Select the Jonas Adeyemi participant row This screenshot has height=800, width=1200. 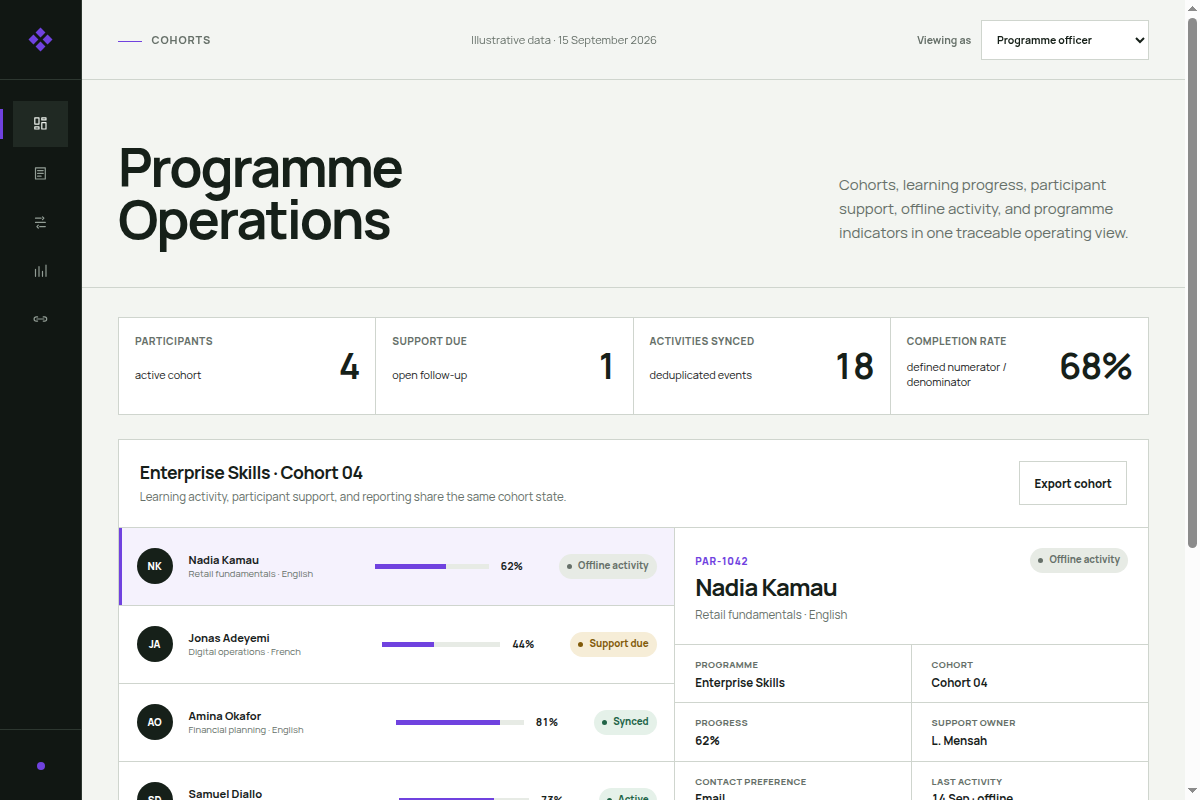[397, 644]
